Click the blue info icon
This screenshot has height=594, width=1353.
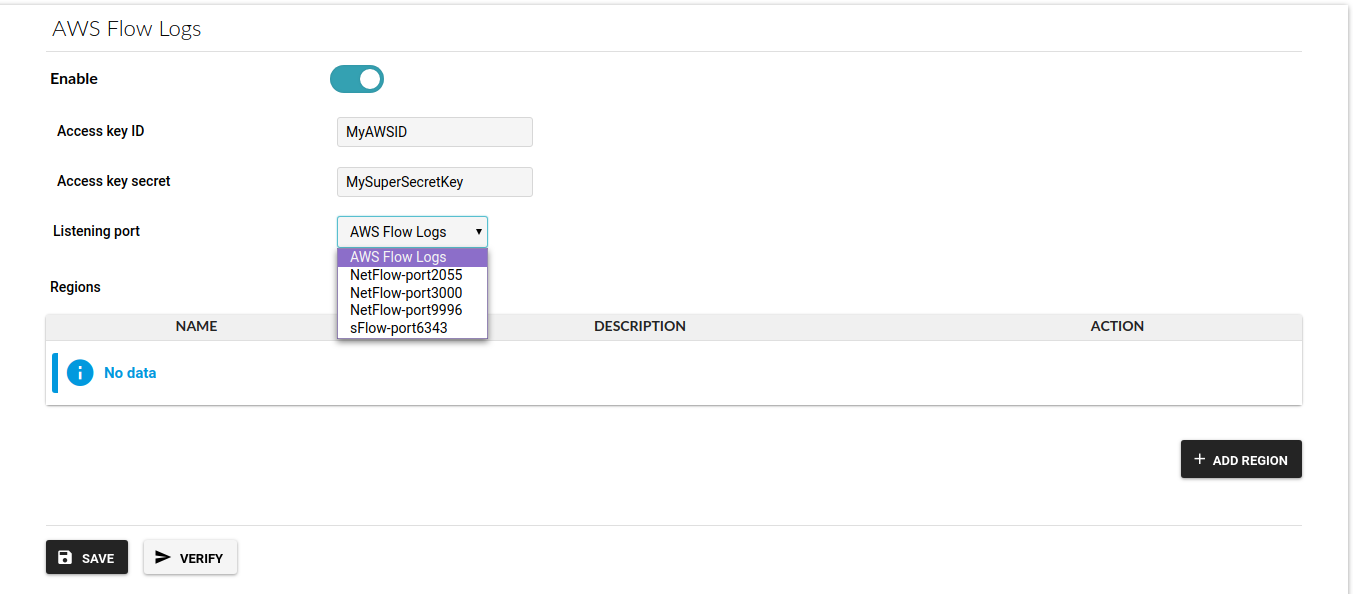pos(80,373)
